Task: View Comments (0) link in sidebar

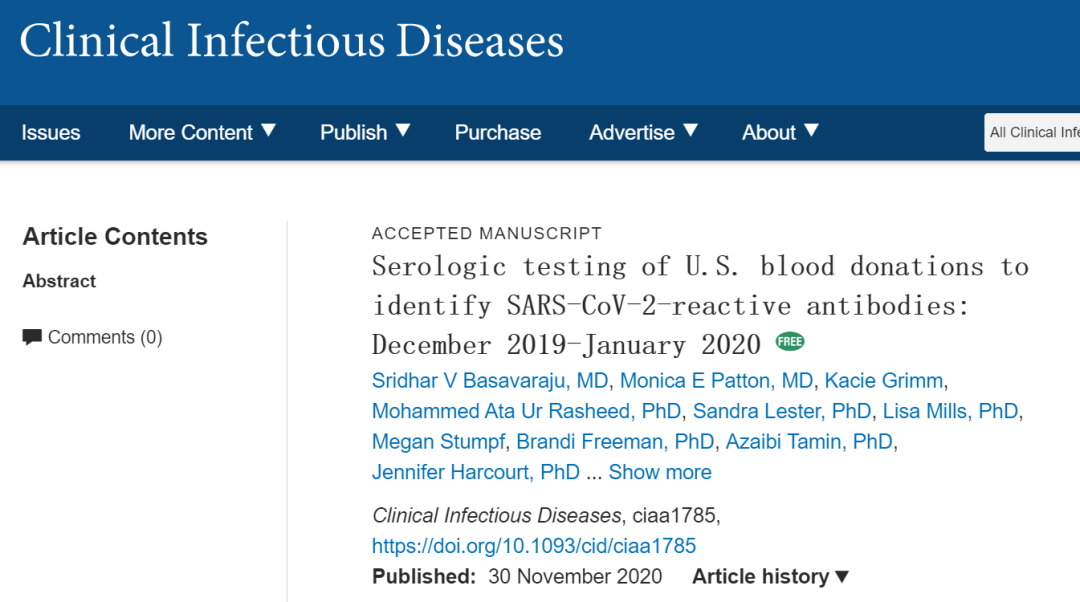Action: (x=104, y=337)
